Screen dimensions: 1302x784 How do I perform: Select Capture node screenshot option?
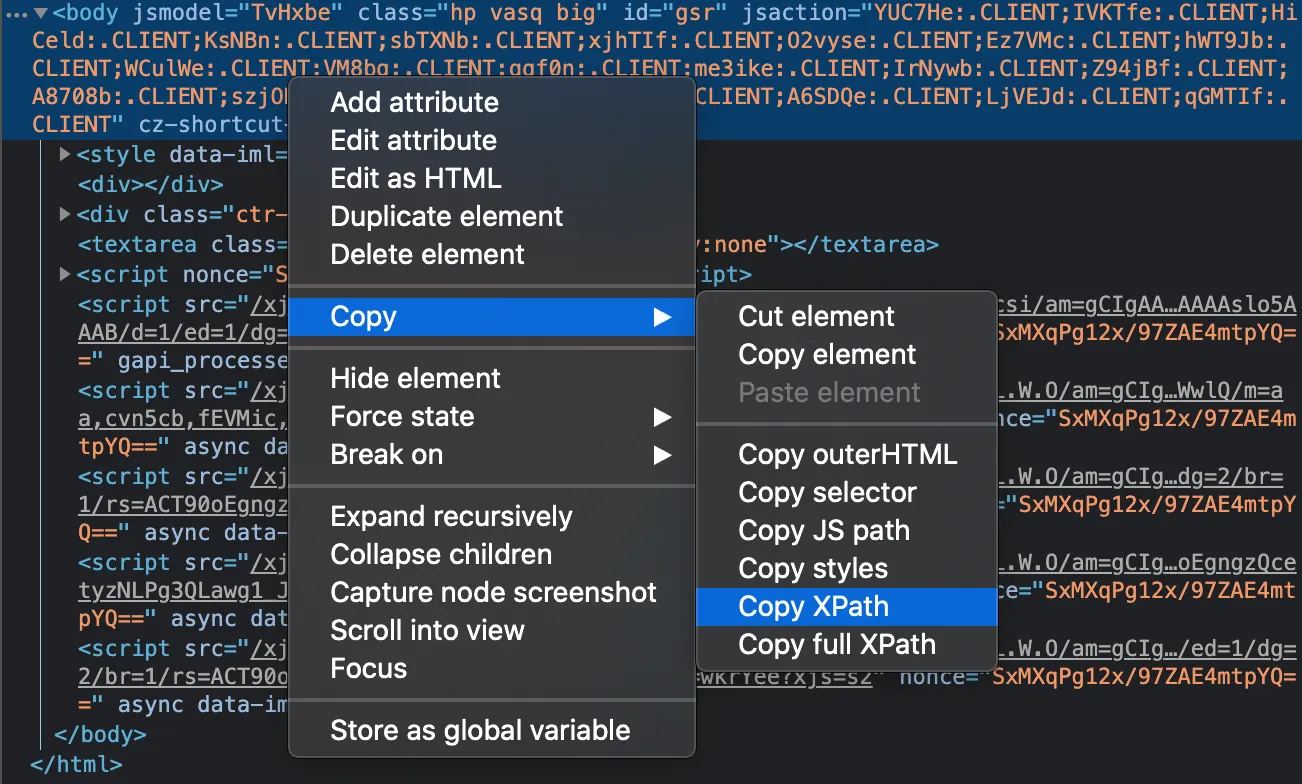click(493, 593)
